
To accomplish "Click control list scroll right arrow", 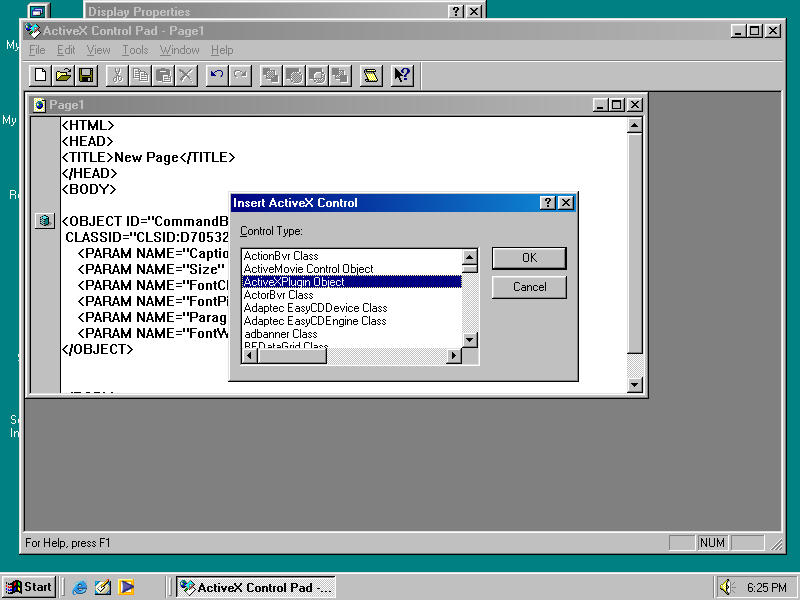I will pos(454,356).
